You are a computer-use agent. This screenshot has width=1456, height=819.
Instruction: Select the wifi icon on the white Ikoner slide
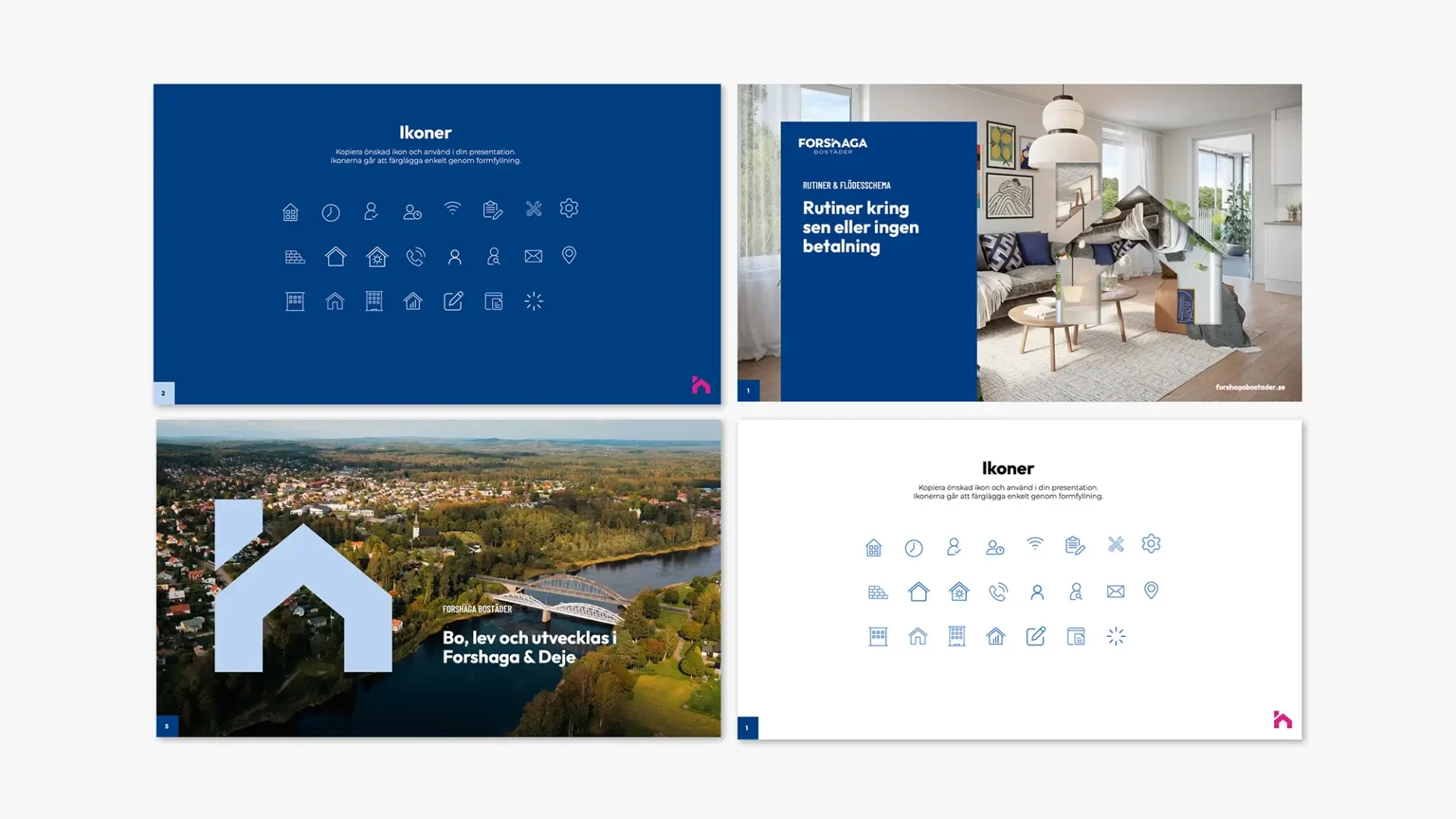point(1035,544)
